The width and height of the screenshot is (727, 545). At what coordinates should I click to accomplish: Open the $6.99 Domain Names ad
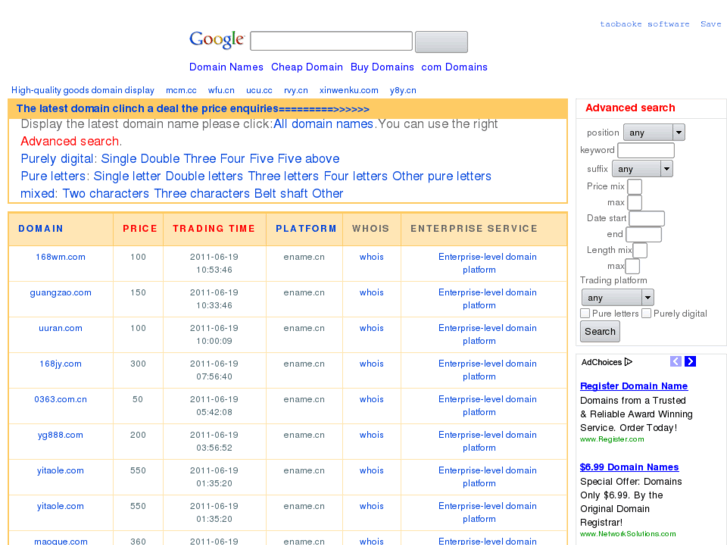[x=629, y=467]
